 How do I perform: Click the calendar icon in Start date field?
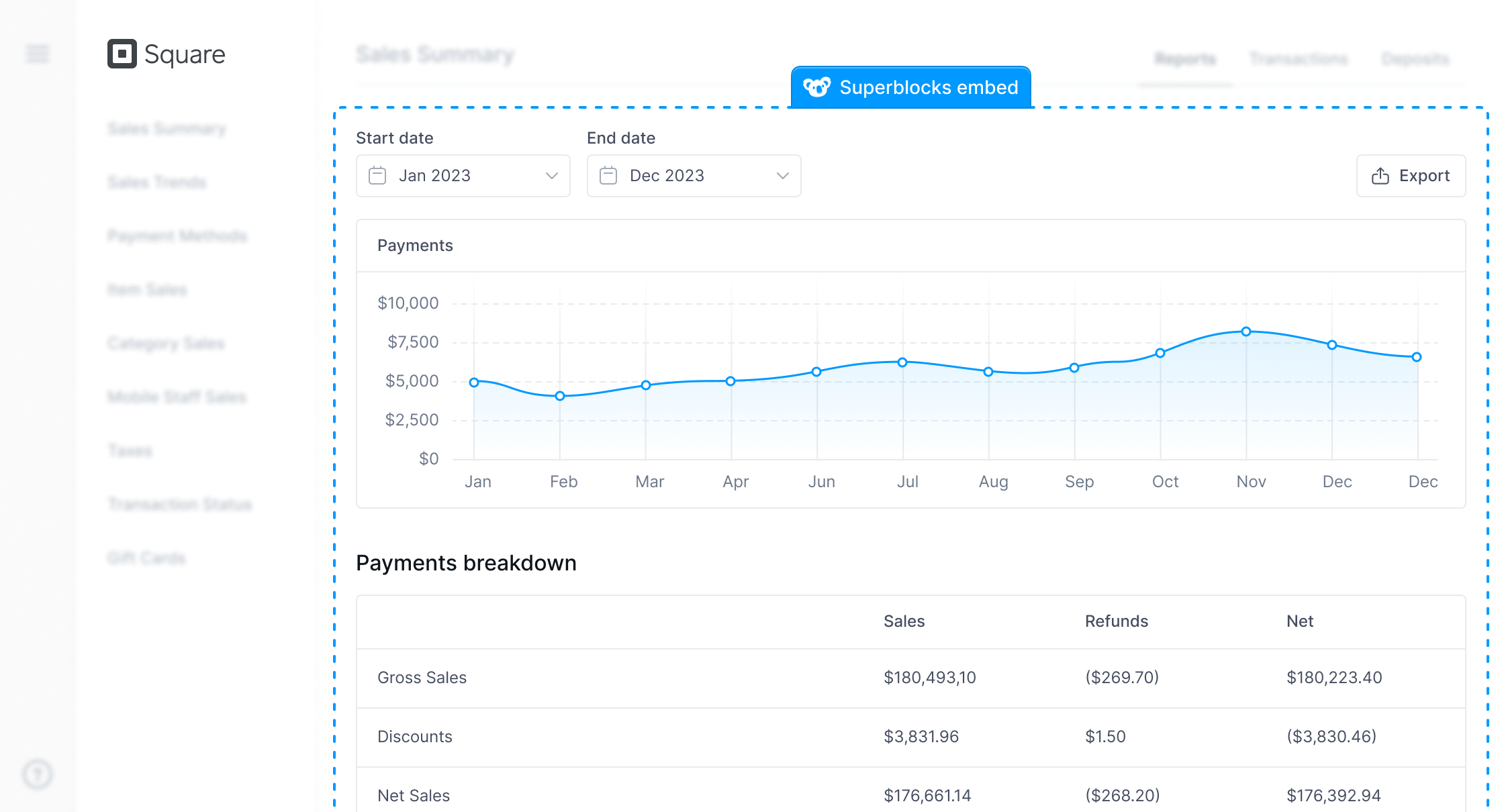coord(377,175)
